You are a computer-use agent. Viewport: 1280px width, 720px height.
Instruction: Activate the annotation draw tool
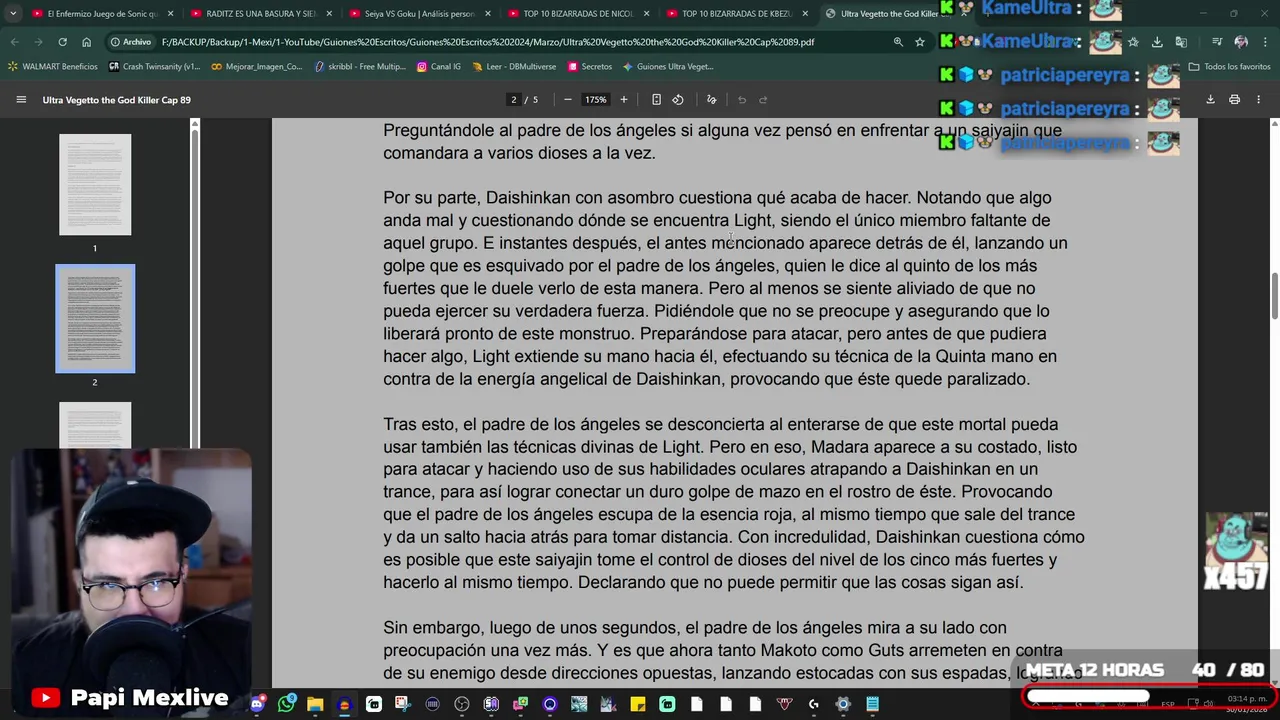pyautogui.click(x=712, y=100)
